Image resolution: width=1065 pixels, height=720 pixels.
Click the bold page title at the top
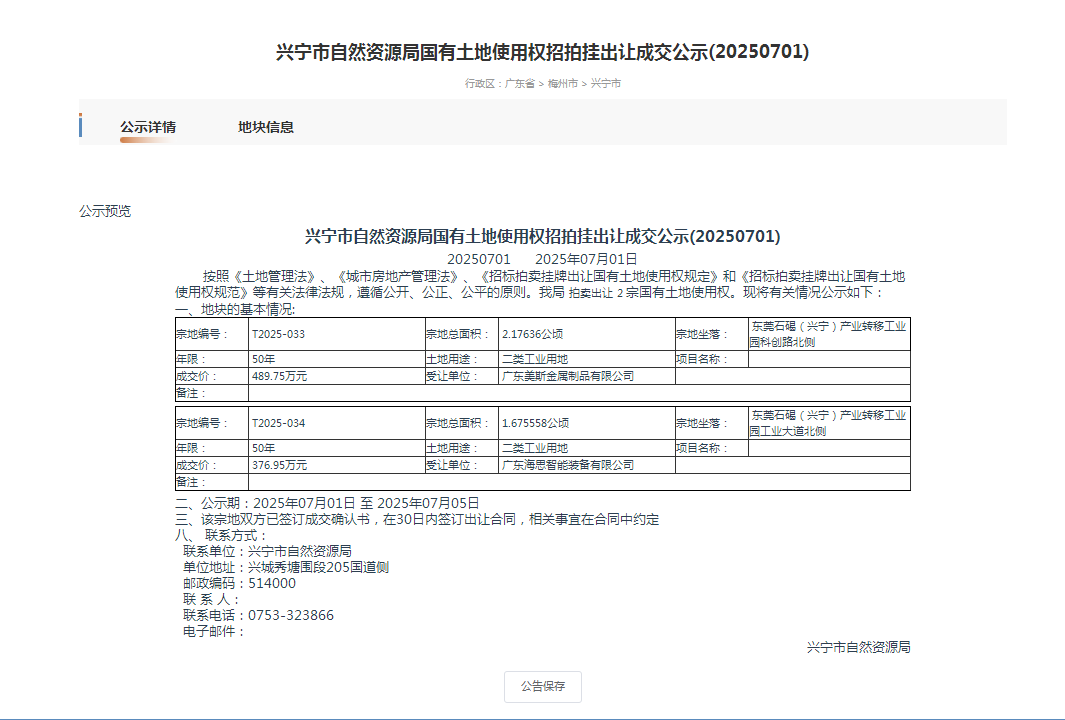point(542,53)
